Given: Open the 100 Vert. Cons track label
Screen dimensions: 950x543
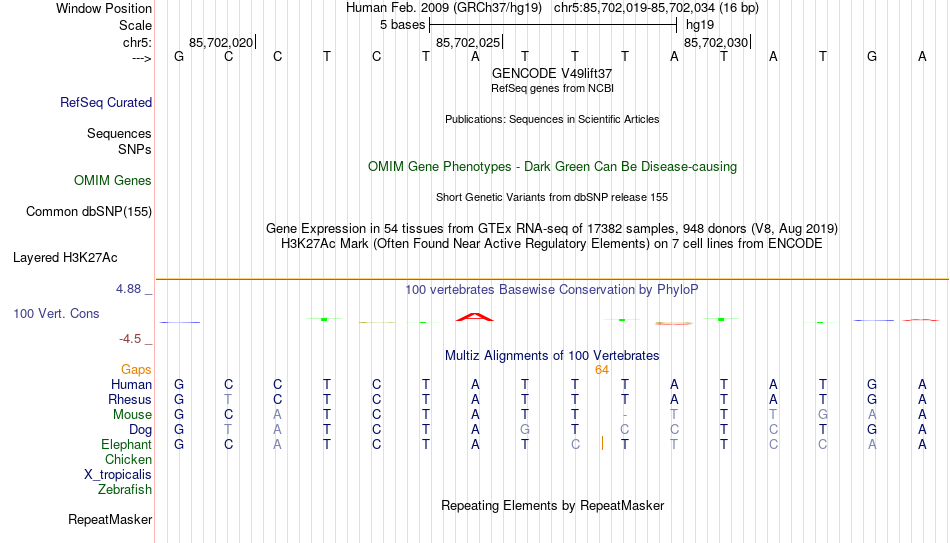Looking at the screenshot, I should [56, 313].
